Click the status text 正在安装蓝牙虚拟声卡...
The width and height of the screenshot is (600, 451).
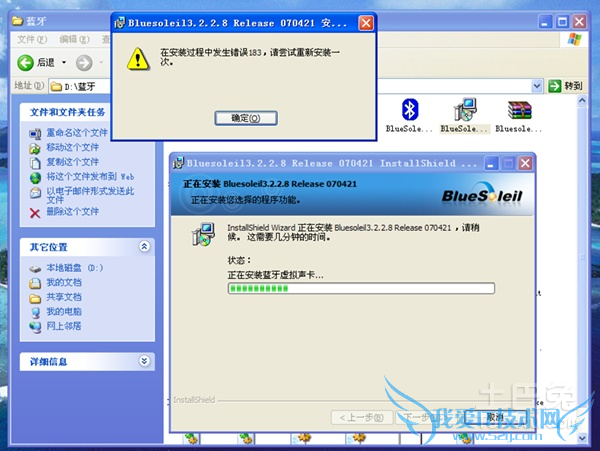click(276, 275)
